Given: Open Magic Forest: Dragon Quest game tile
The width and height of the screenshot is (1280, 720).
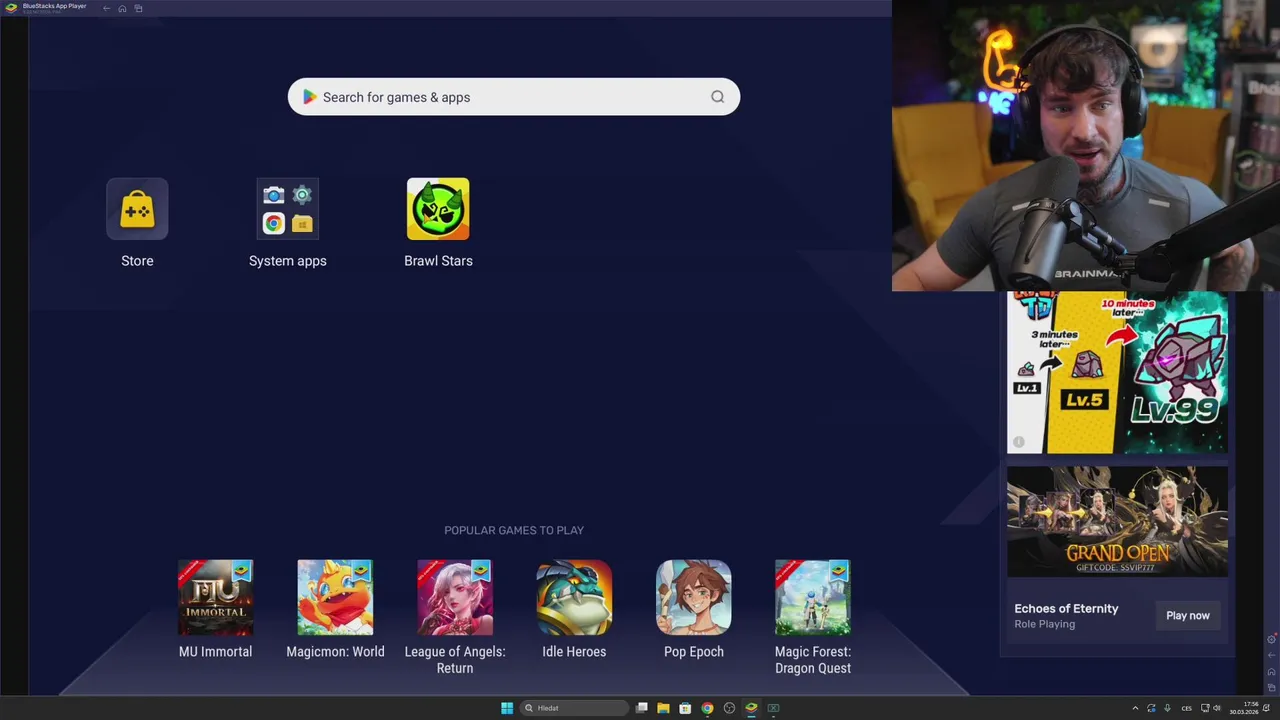Looking at the screenshot, I should pos(813,598).
